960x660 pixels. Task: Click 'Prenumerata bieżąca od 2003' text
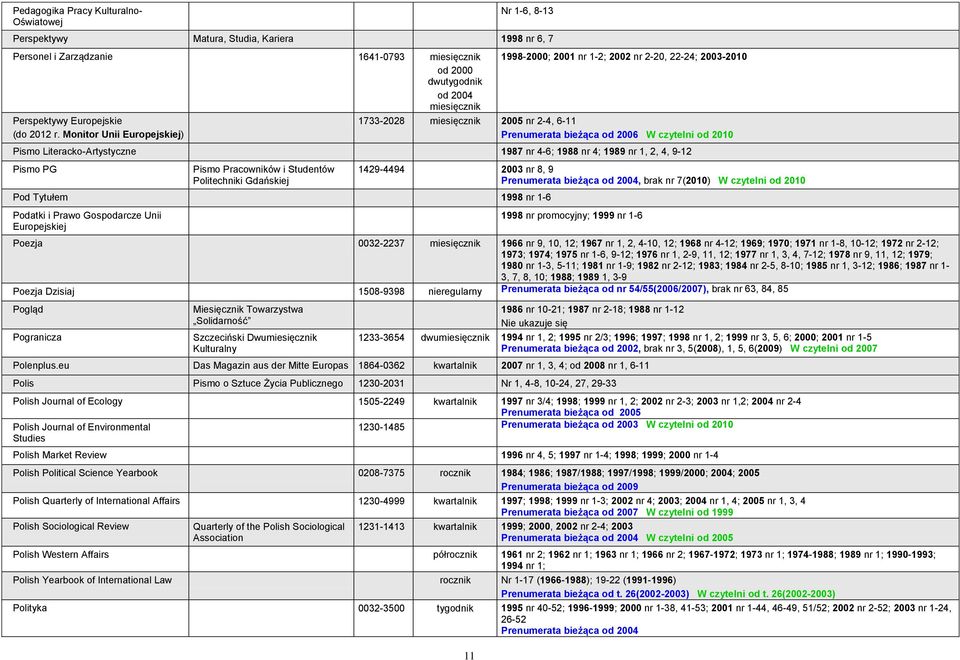pos(569,425)
